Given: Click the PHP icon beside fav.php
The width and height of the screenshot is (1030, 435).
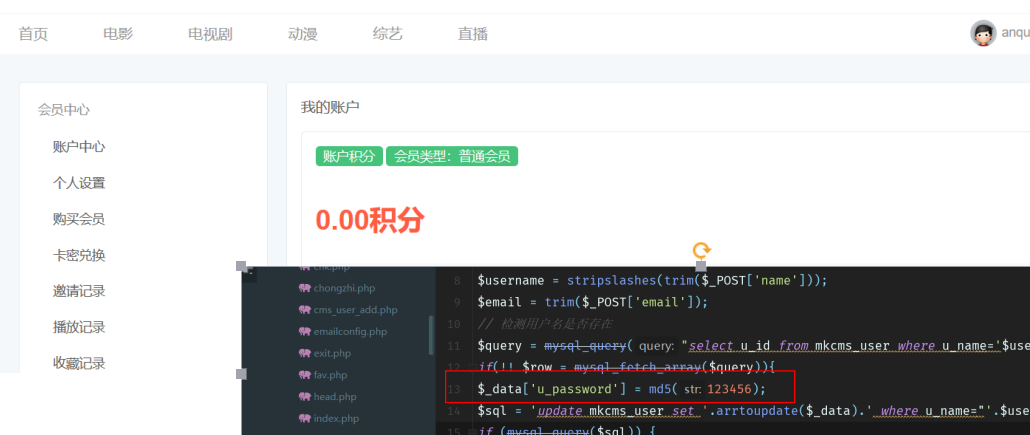Looking at the screenshot, I should 304,375.
